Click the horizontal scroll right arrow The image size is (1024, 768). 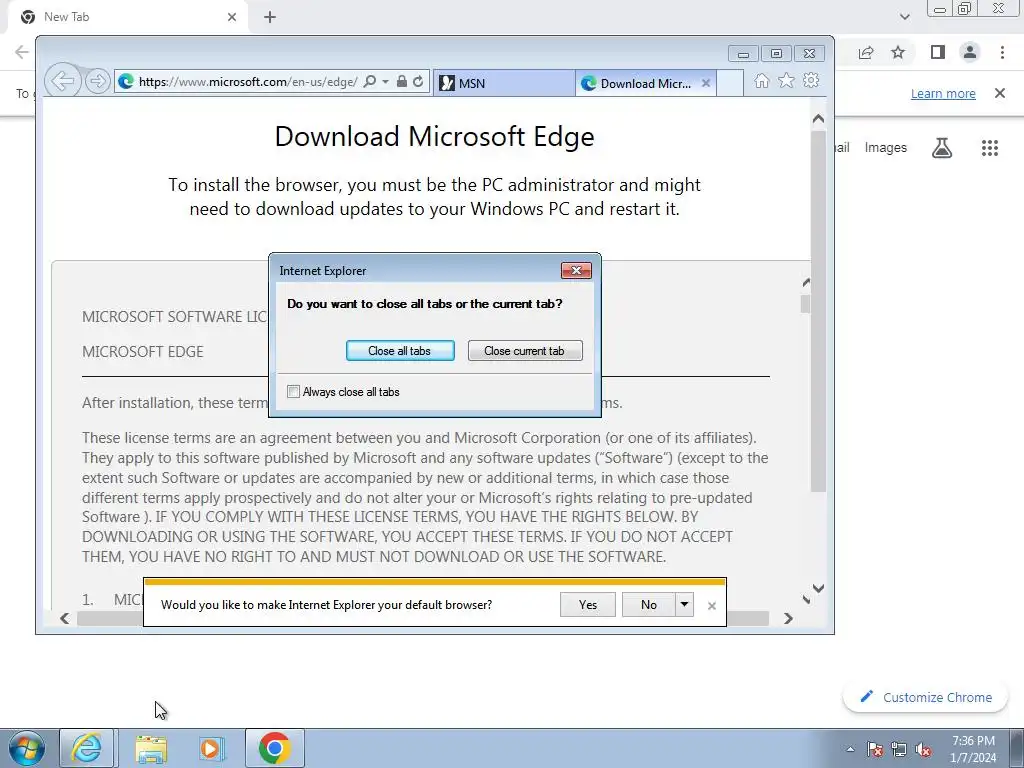tap(788, 618)
